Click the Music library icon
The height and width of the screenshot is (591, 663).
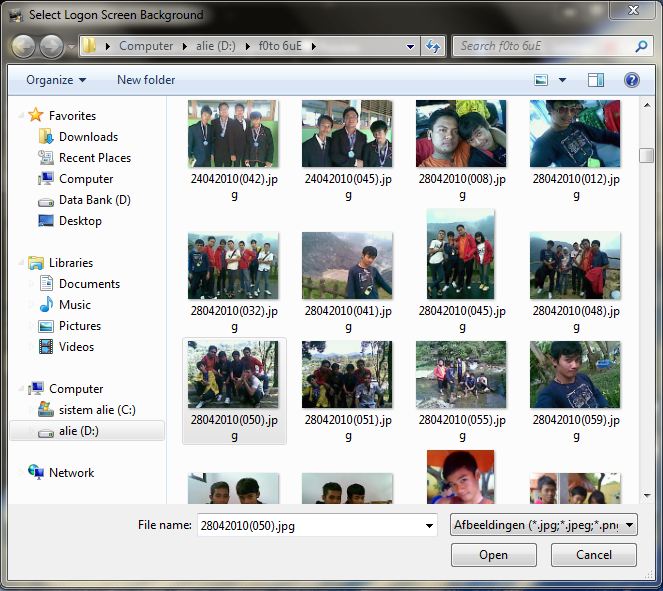click(x=46, y=304)
